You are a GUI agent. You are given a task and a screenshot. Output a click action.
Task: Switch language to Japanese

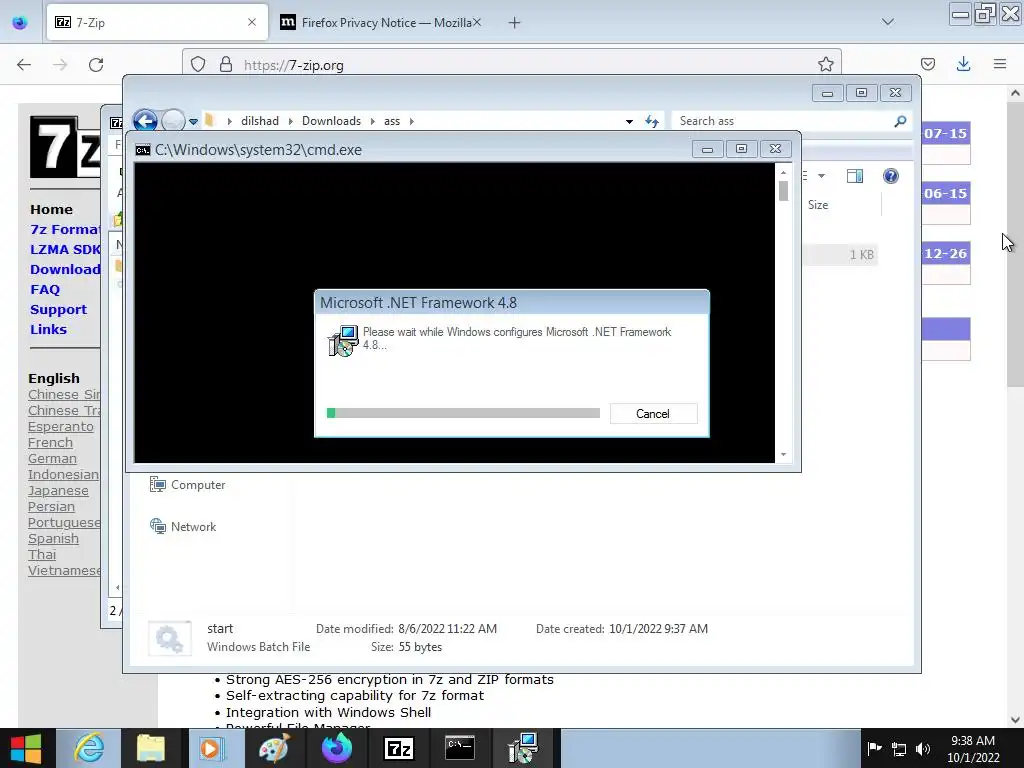tap(58, 490)
